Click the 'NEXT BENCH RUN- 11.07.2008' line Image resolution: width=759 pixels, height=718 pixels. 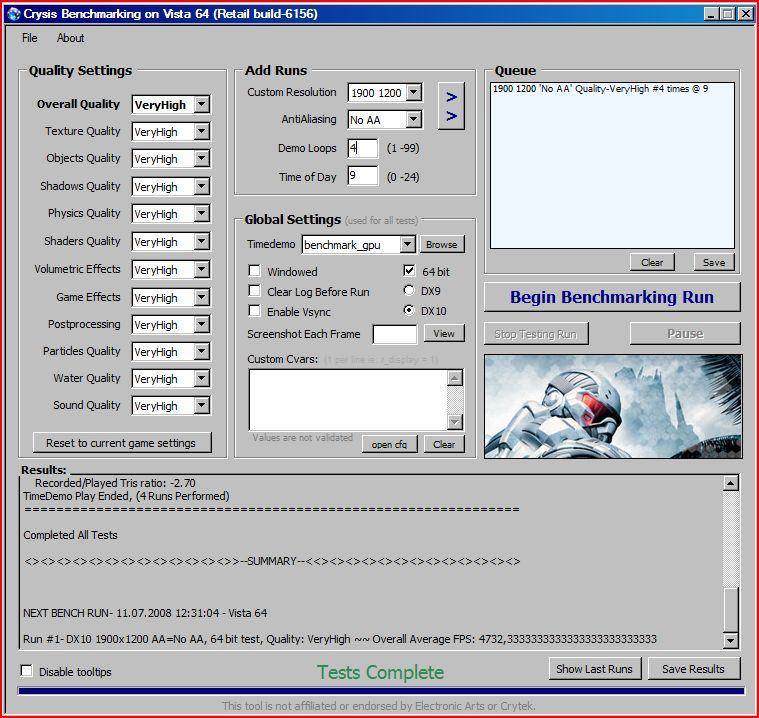coord(145,613)
